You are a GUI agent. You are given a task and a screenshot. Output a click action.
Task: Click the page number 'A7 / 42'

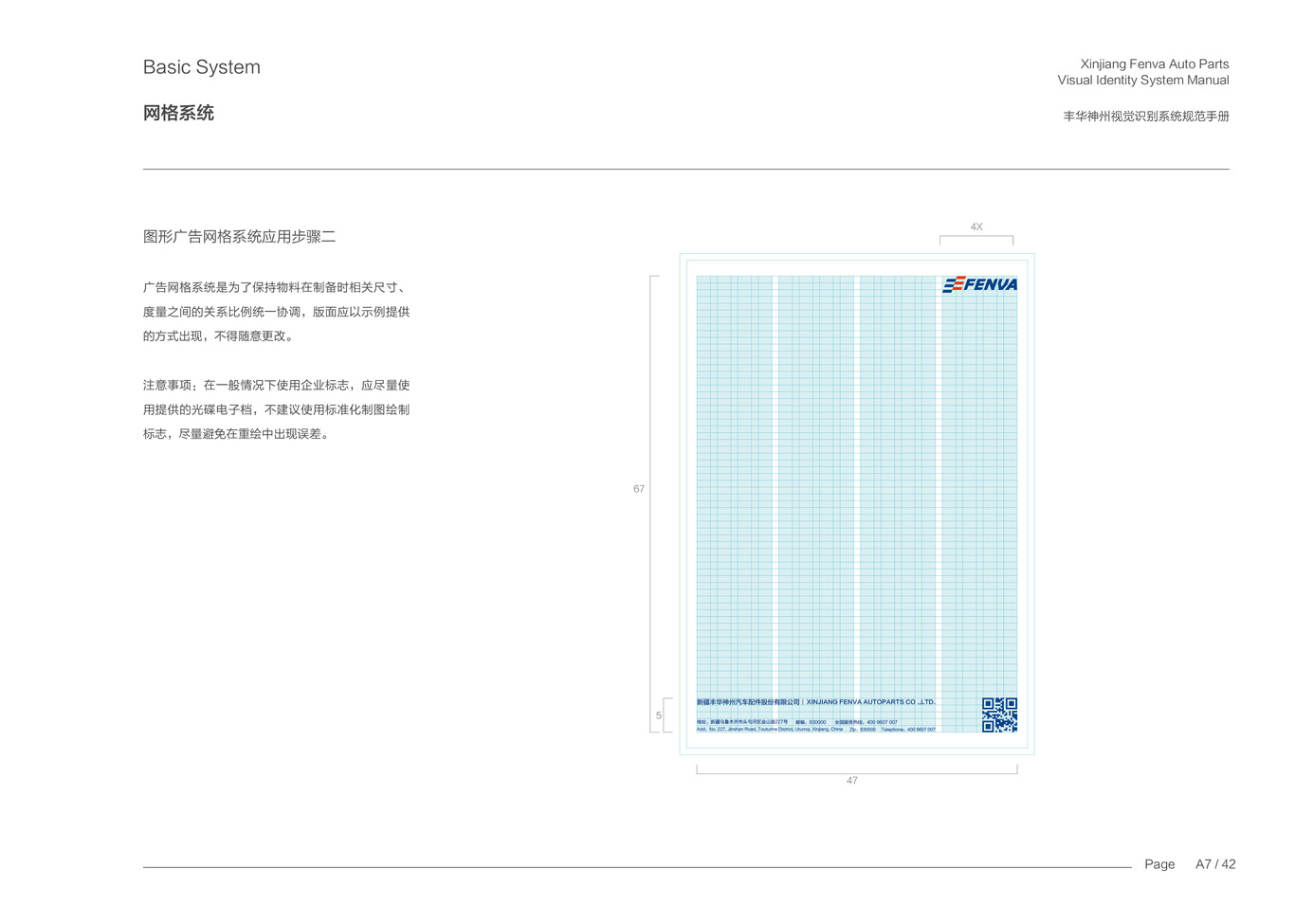coord(1215,864)
